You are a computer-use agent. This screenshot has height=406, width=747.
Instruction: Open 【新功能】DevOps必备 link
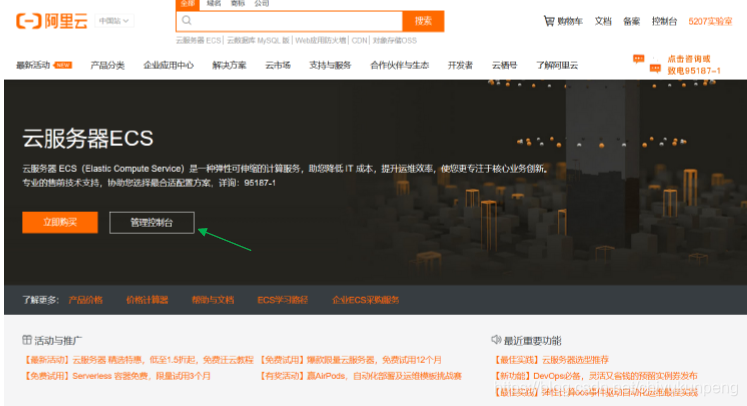point(595,376)
